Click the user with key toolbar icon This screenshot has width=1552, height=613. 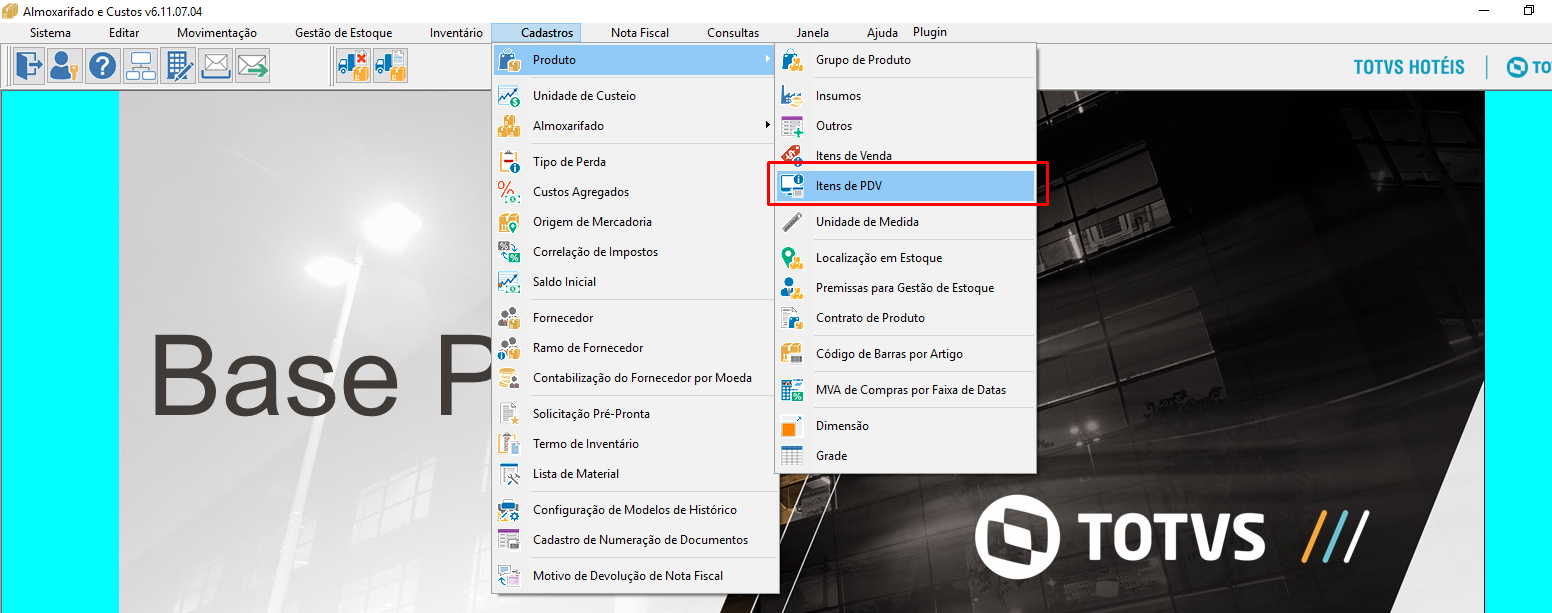66,67
